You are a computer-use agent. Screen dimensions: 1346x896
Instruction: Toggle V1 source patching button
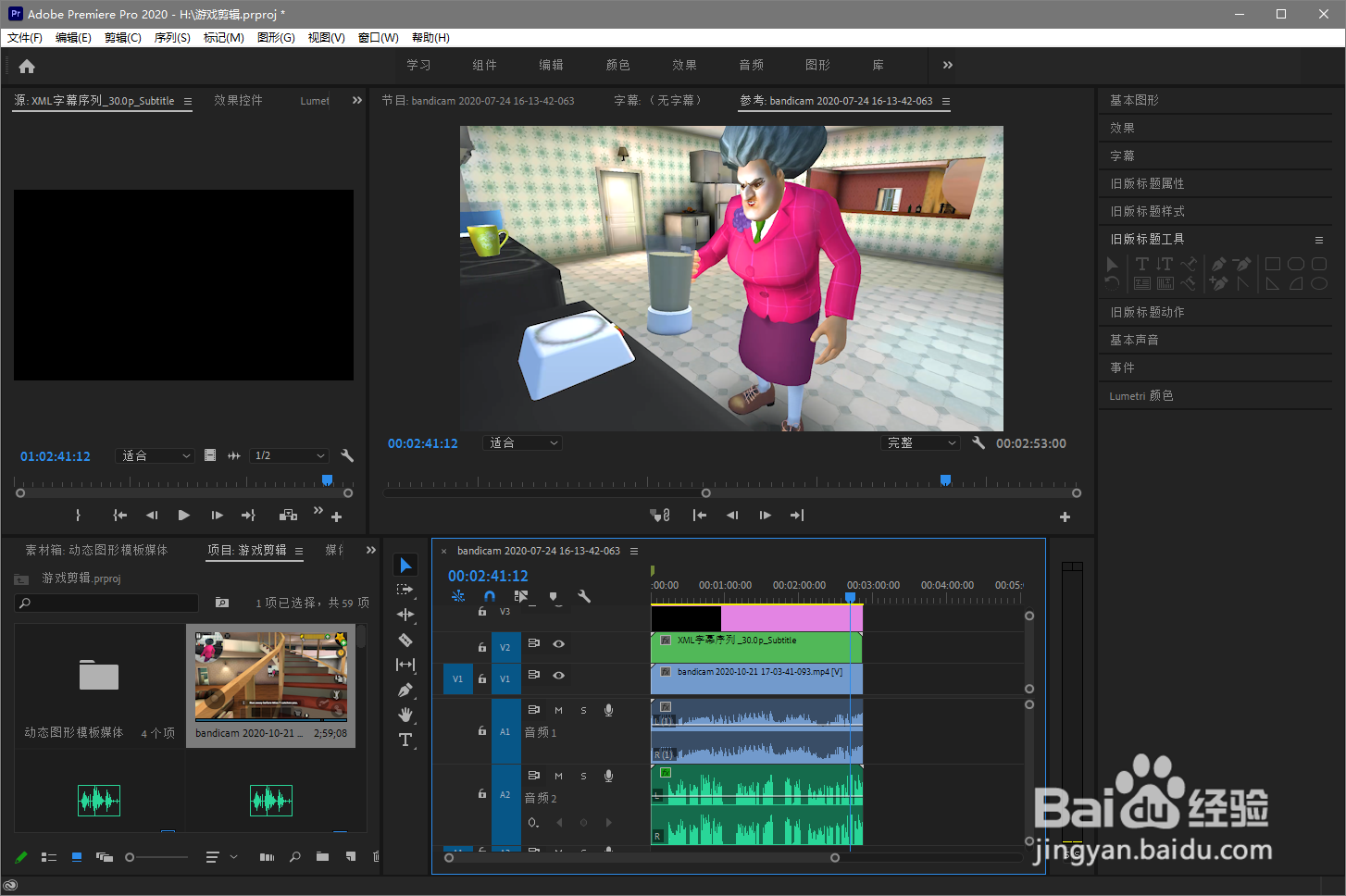457,678
